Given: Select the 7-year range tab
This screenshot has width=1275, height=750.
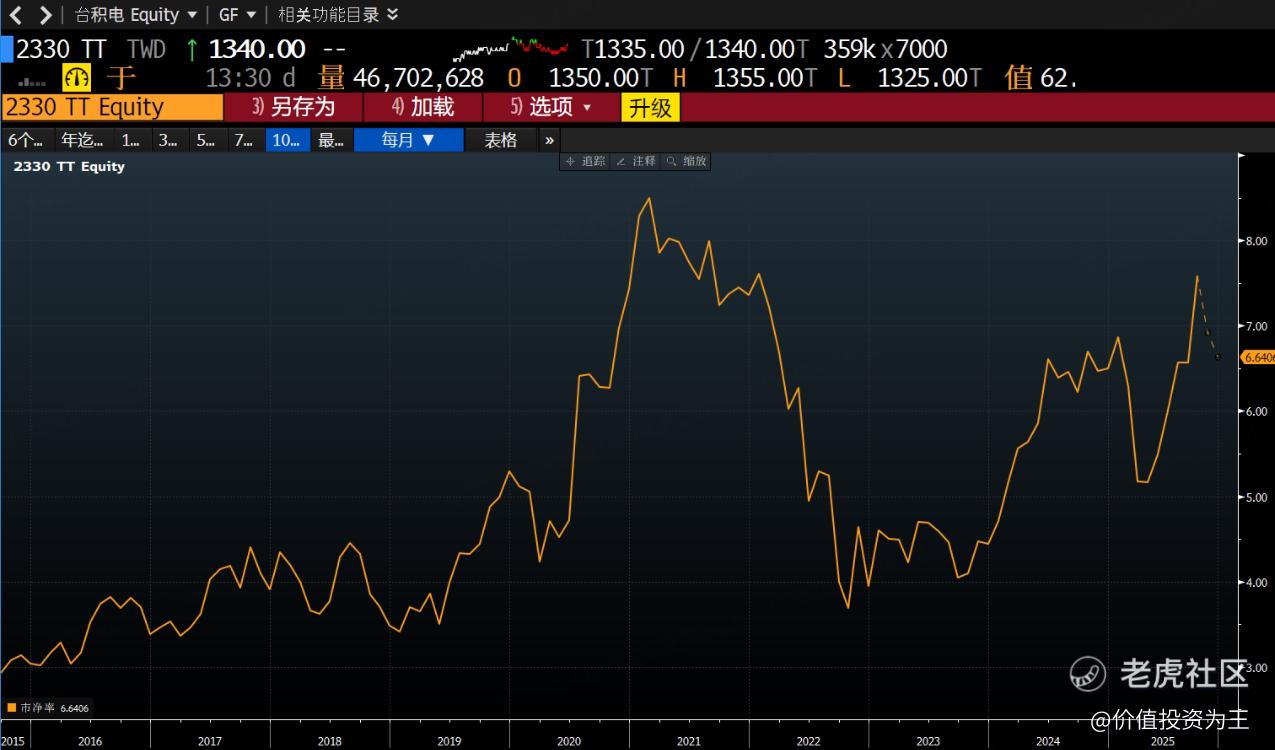Looking at the screenshot, I should 244,140.
